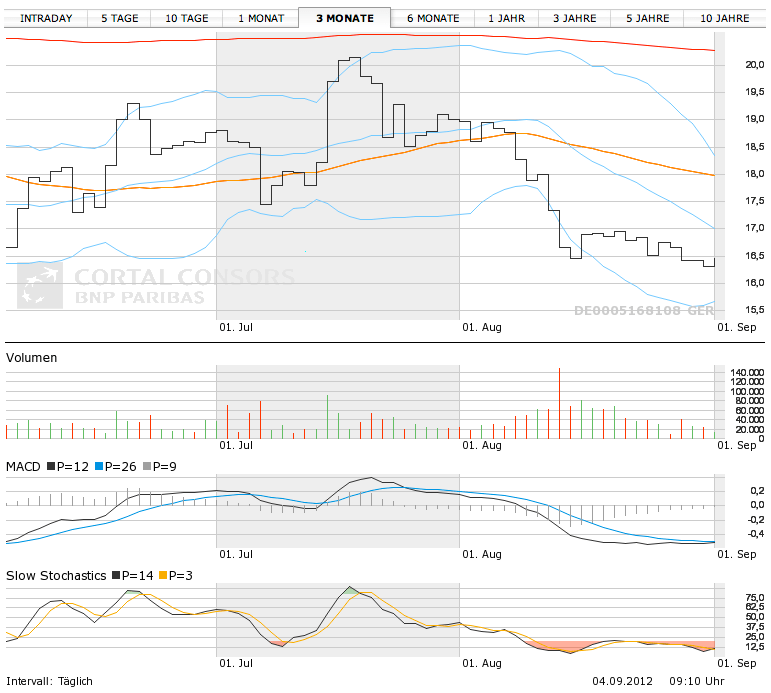Click the black Slow Stochastics P=14 swatch

point(116,575)
